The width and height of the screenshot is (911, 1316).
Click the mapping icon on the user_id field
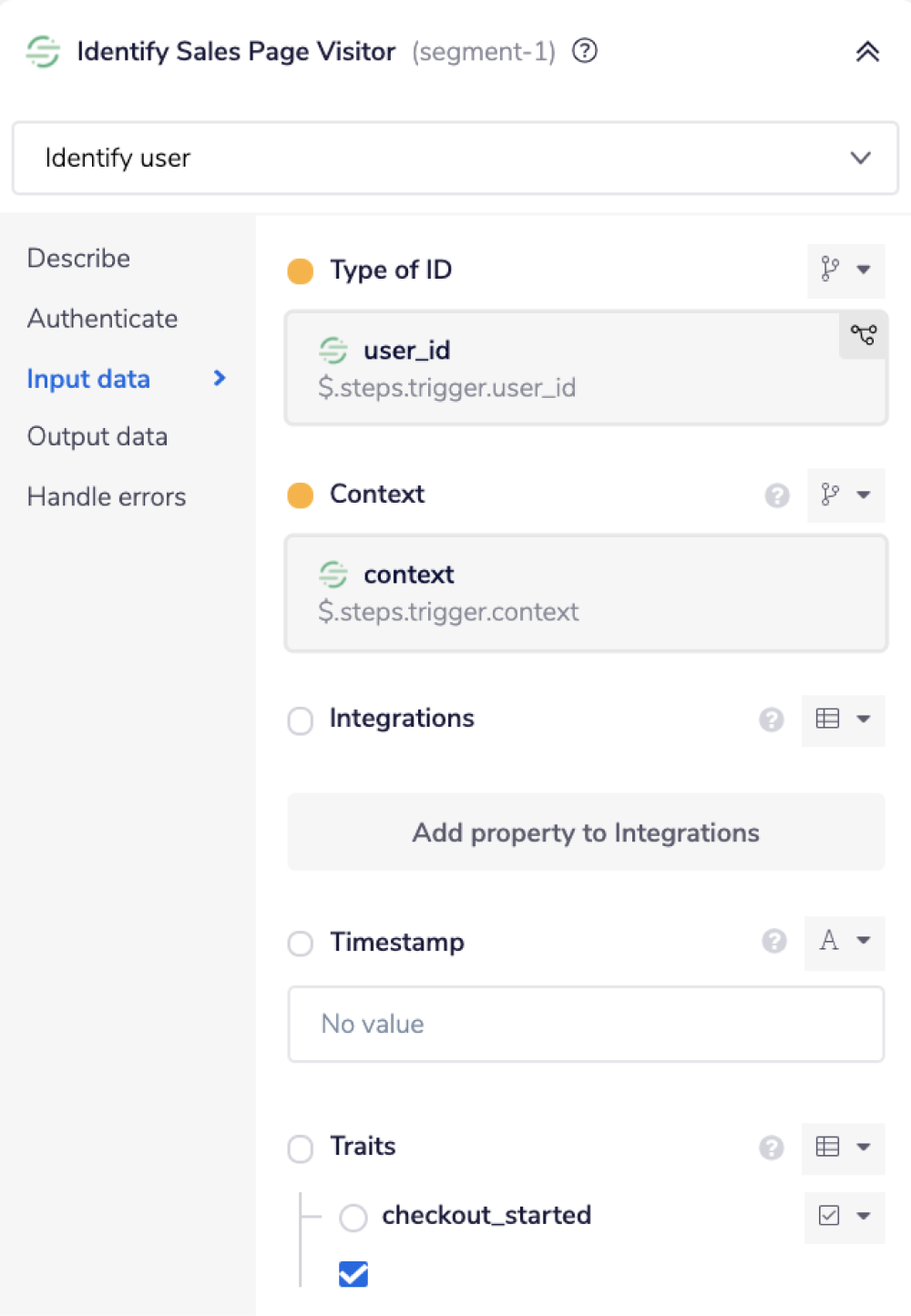pyautogui.click(x=863, y=335)
